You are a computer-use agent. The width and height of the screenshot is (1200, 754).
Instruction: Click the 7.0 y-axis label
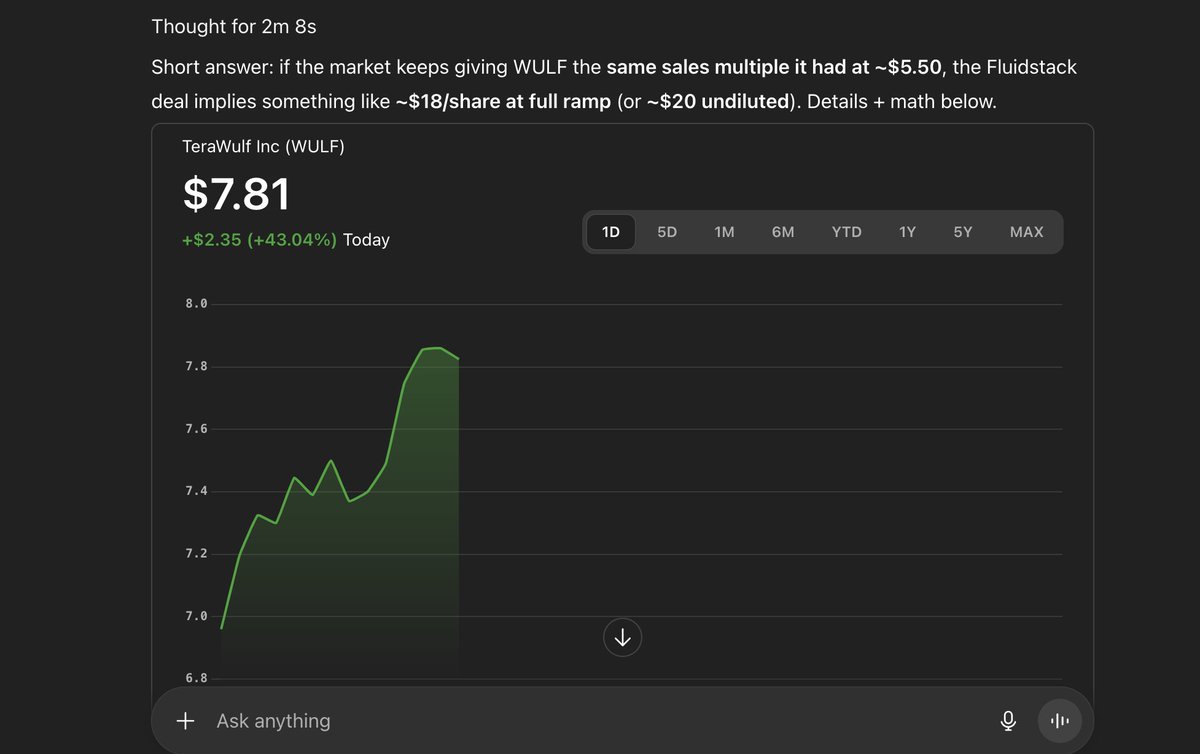[196, 616]
